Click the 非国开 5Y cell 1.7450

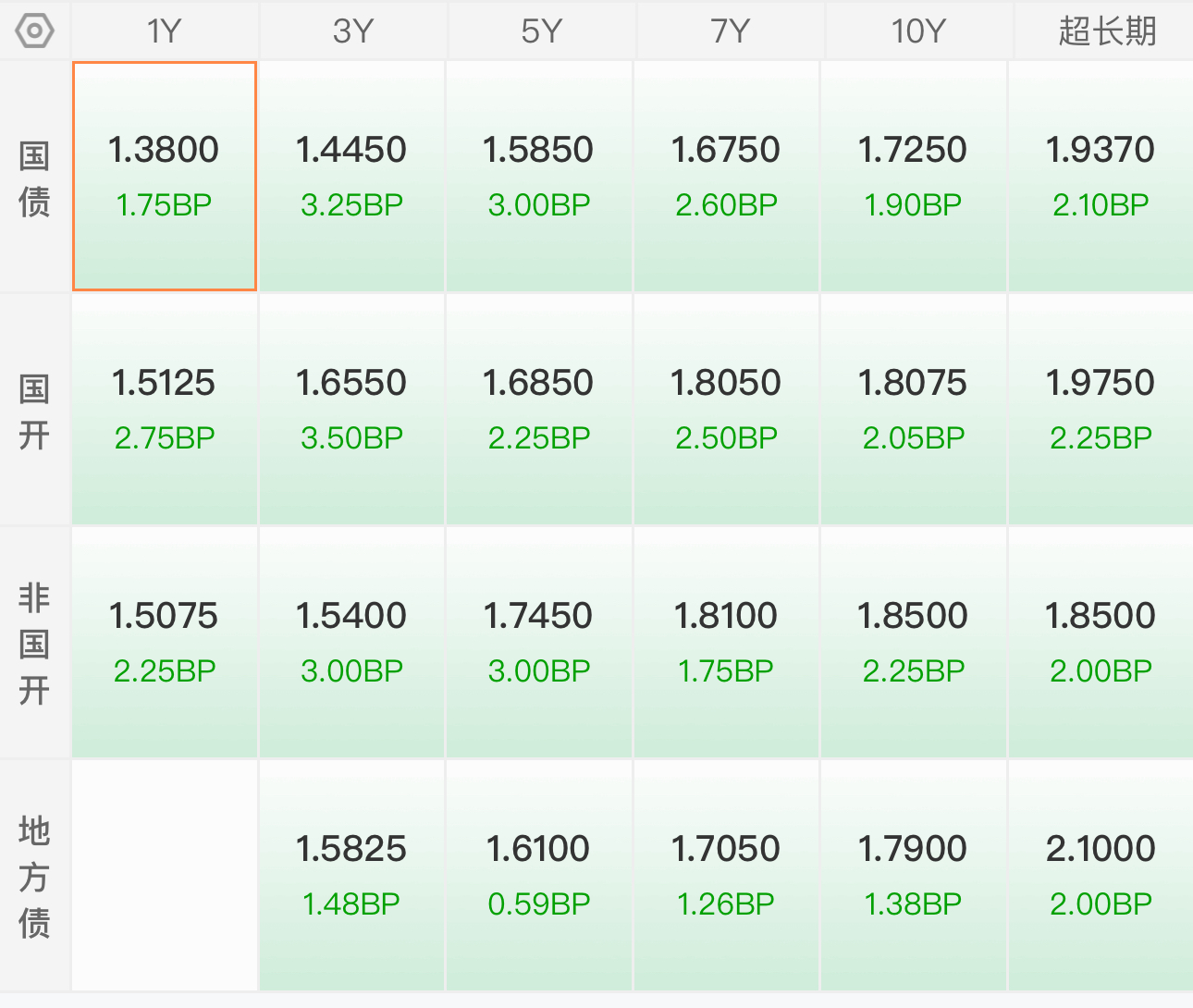tap(539, 643)
